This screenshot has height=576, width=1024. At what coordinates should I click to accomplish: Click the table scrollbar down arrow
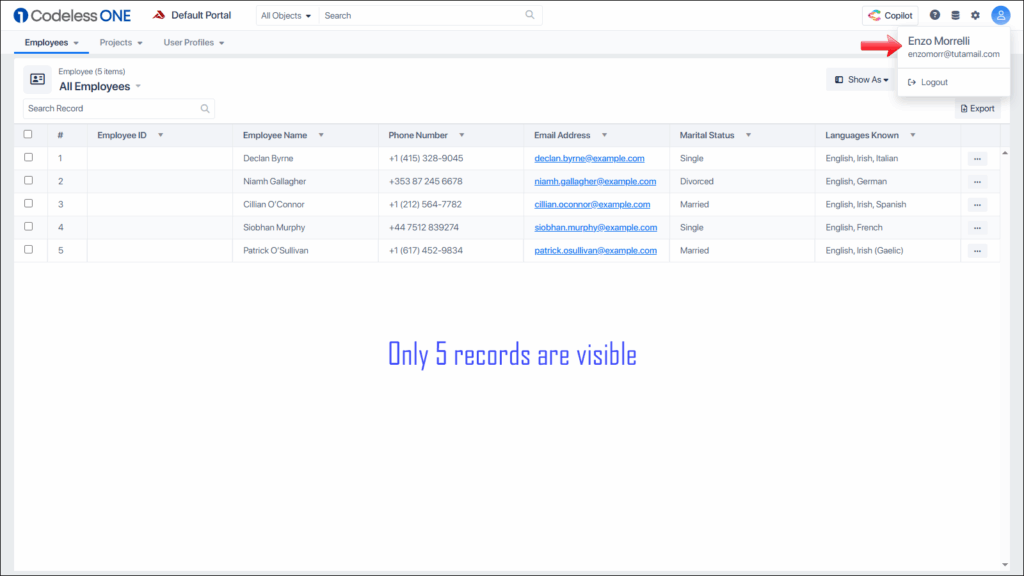(1004, 565)
